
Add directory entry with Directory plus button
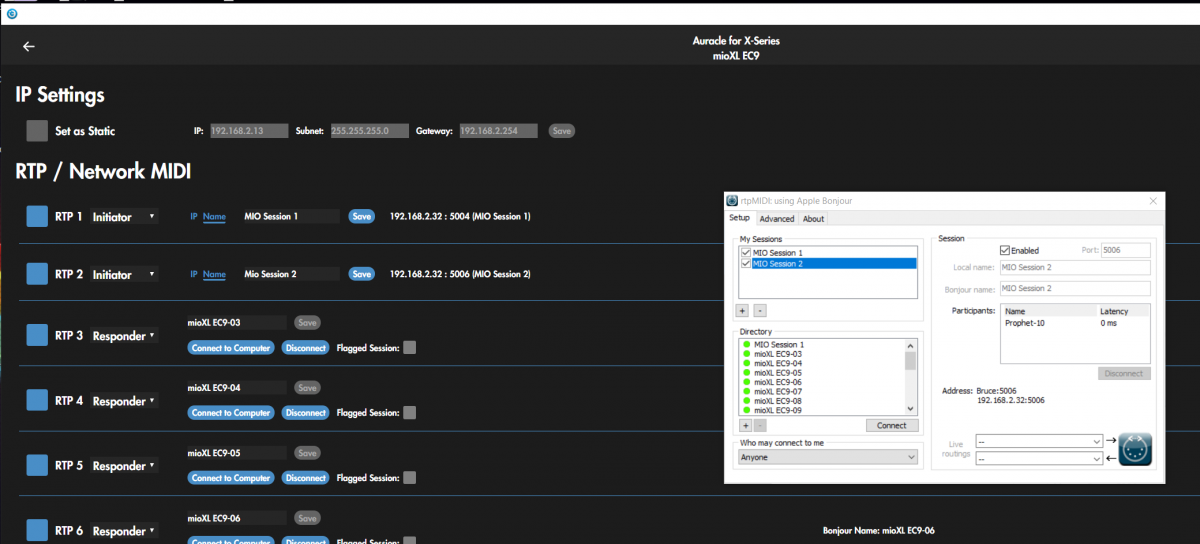click(744, 425)
